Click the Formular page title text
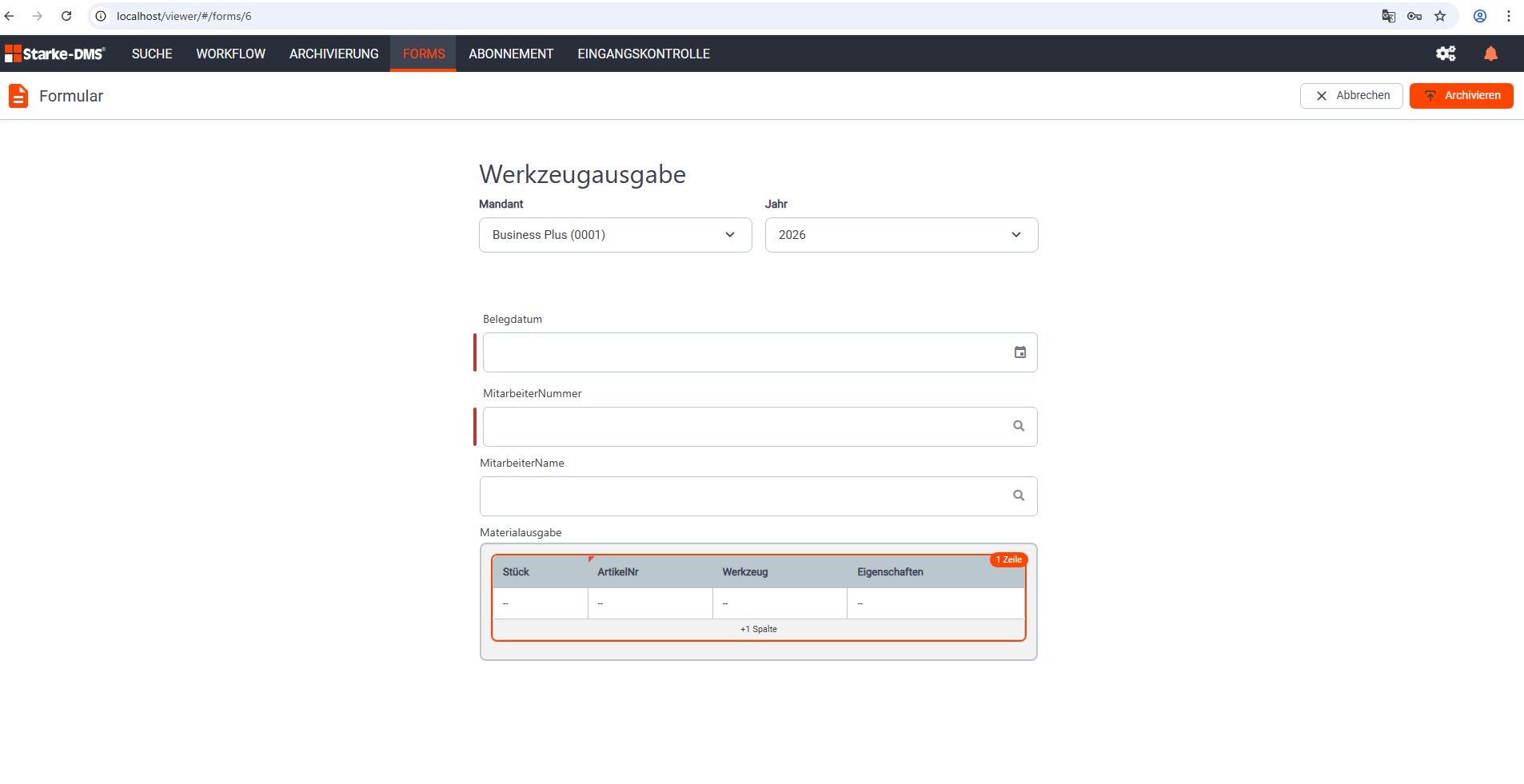 [x=71, y=96]
